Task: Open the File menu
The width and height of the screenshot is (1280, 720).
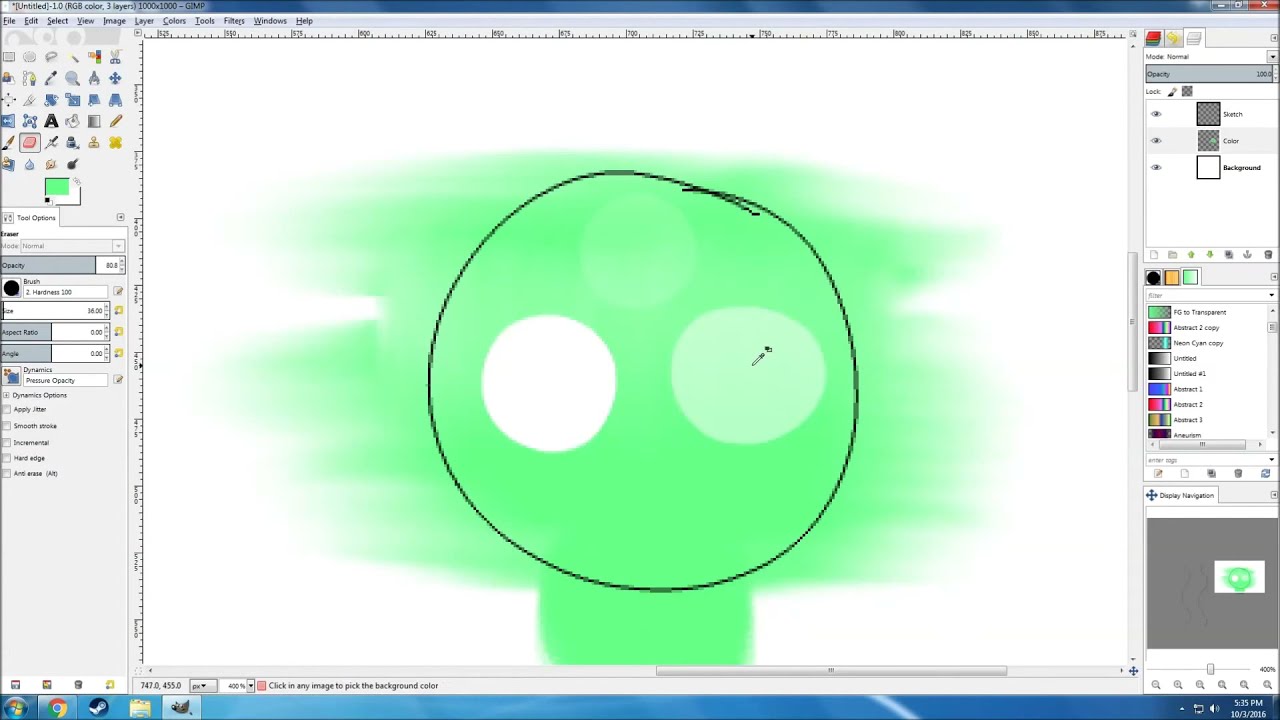Action: [8, 21]
